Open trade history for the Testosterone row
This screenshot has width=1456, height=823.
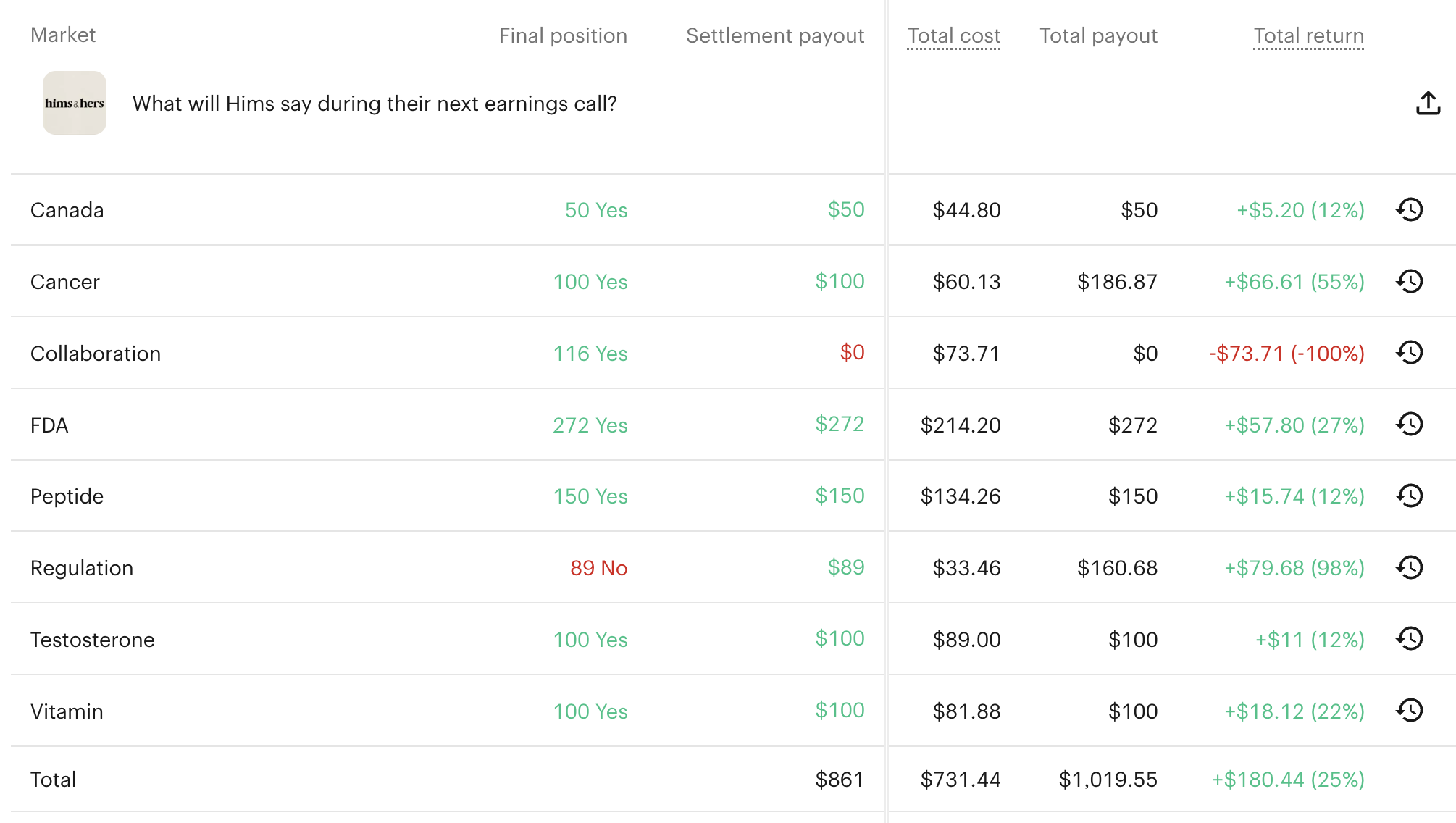pos(1410,639)
